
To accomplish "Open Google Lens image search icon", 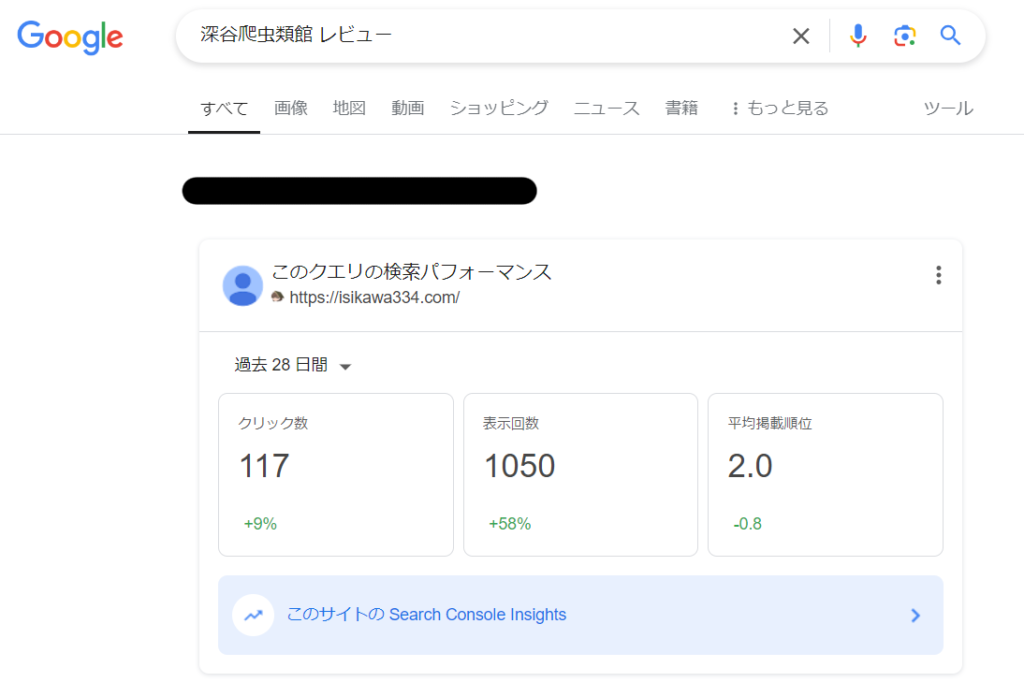I will tap(904, 35).
